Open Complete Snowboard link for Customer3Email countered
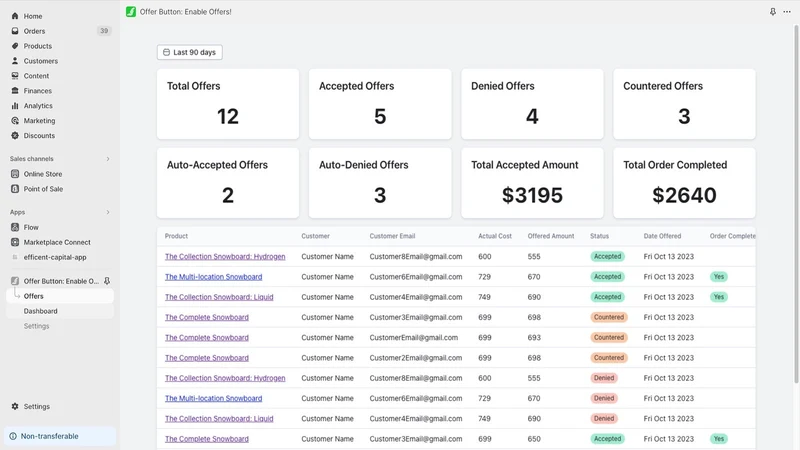This screenshot has height=450, width=800. (207, 317)
